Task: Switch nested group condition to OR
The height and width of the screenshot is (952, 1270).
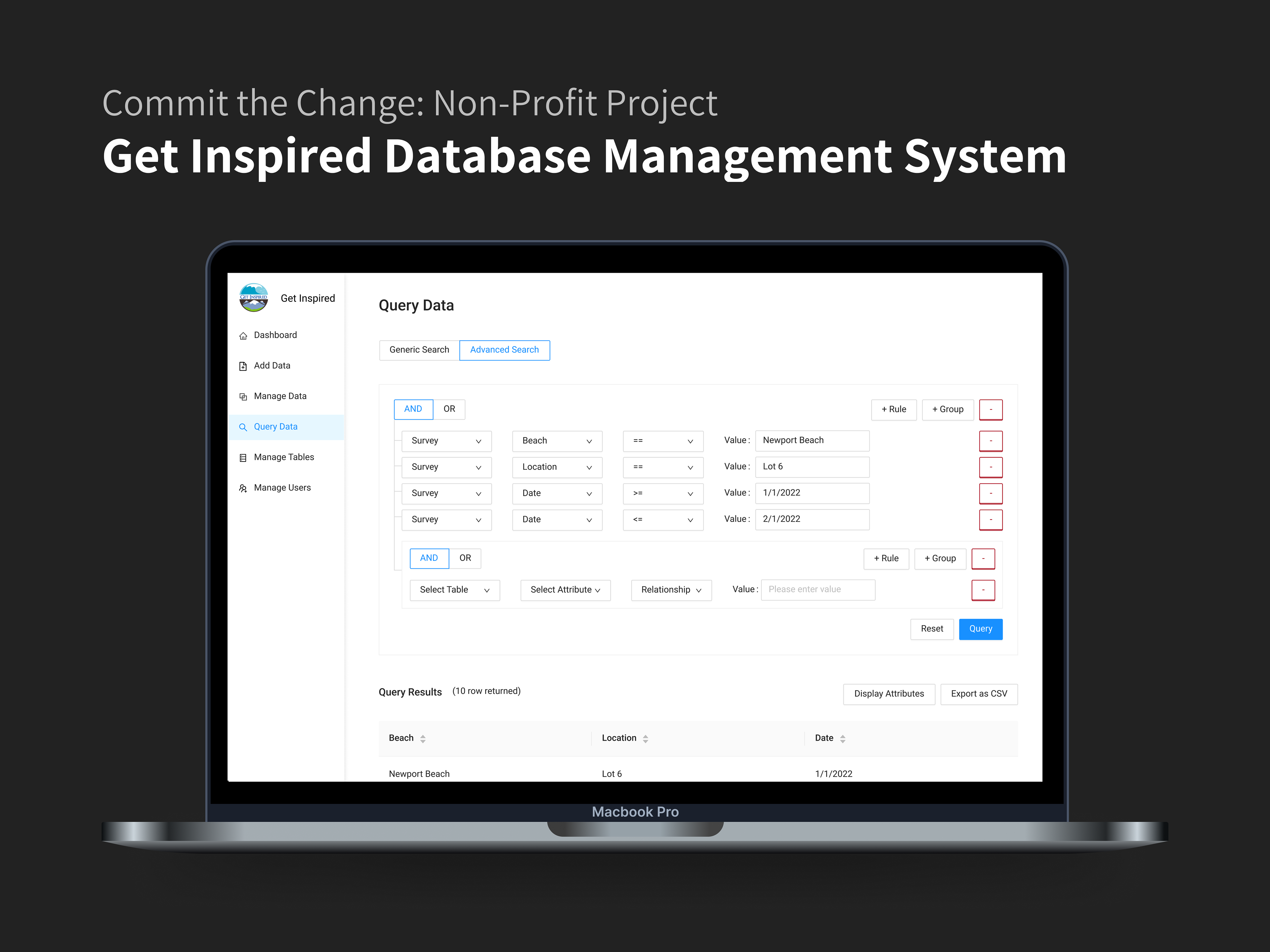Action: point(465,558)
